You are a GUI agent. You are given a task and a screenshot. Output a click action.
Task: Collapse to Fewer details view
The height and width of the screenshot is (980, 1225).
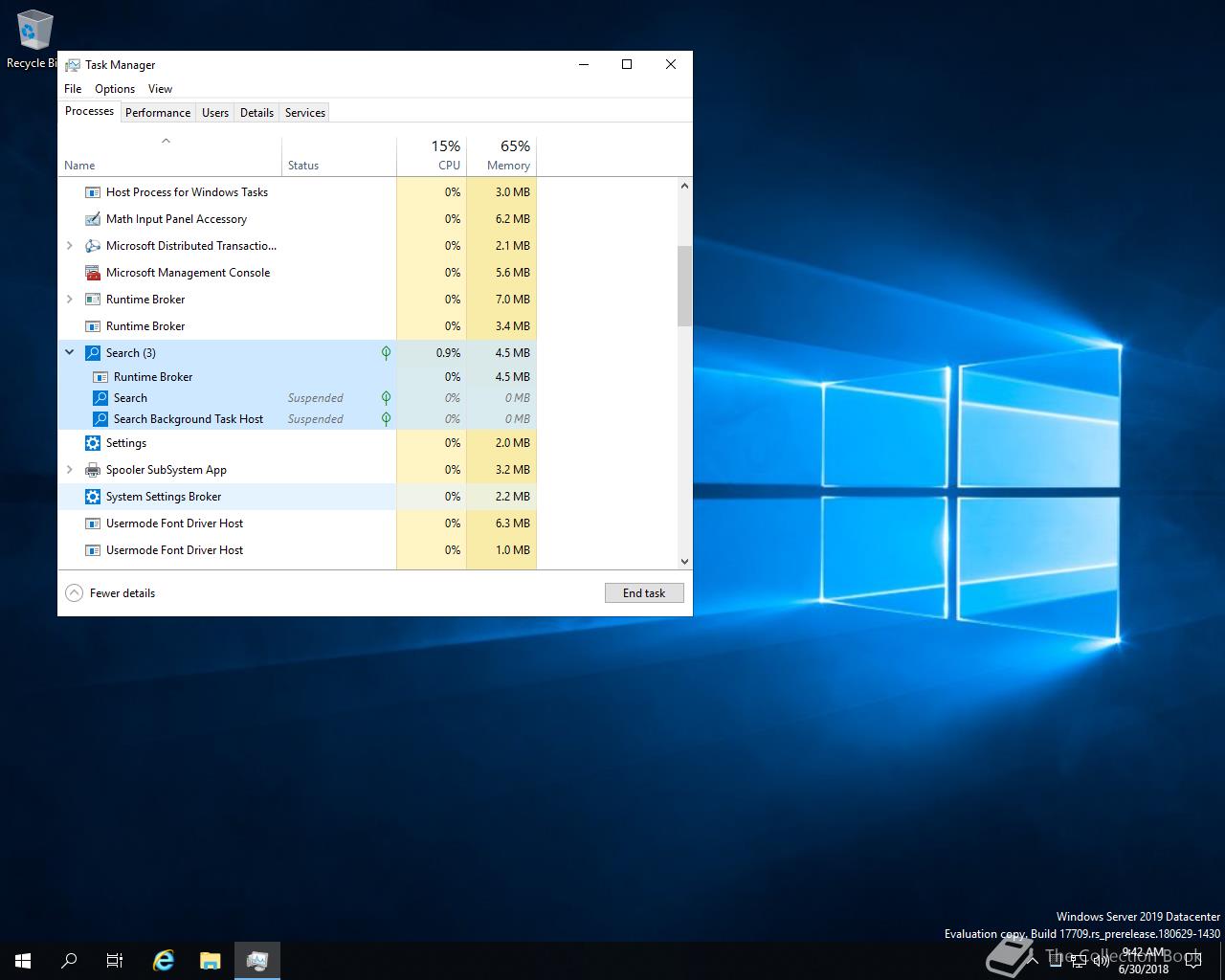(110, 593)
